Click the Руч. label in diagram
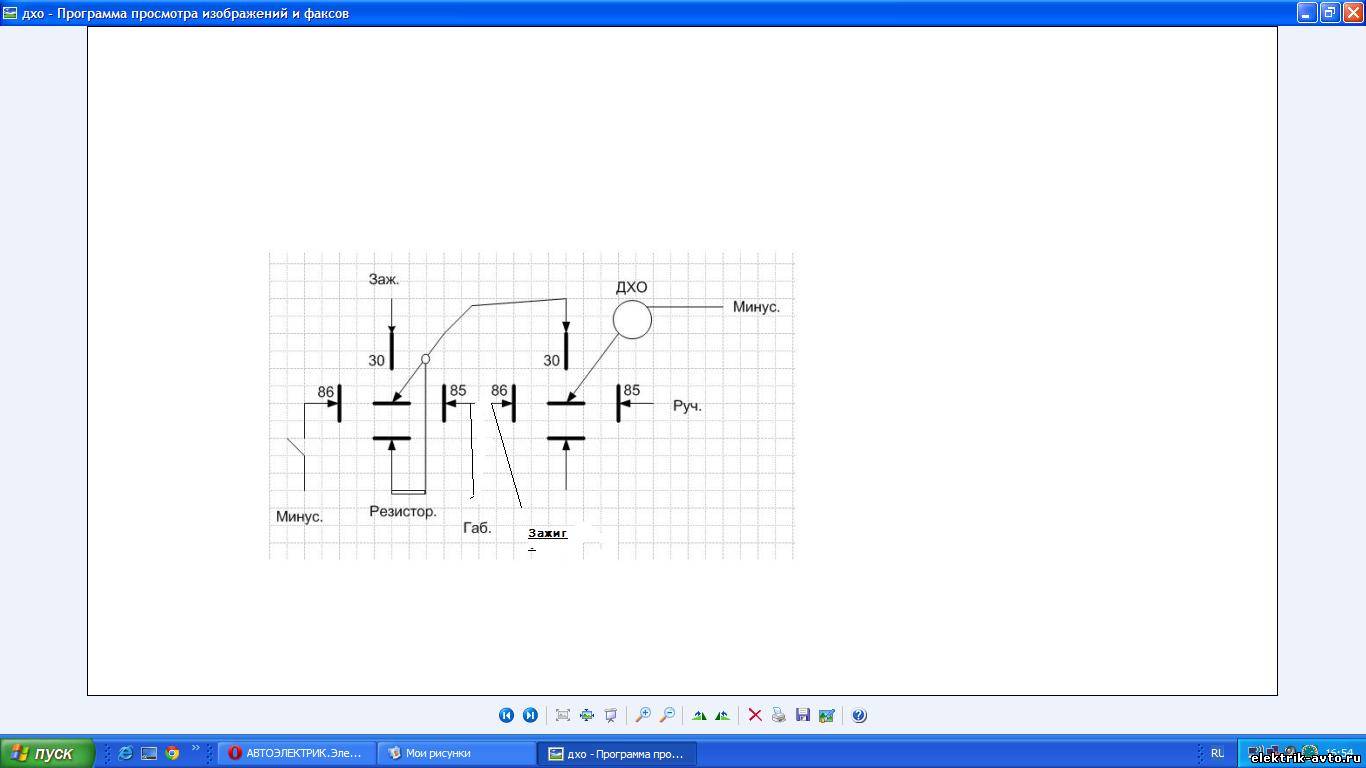1366x768 pixels. pyautogui.click(x=687, y=407)
